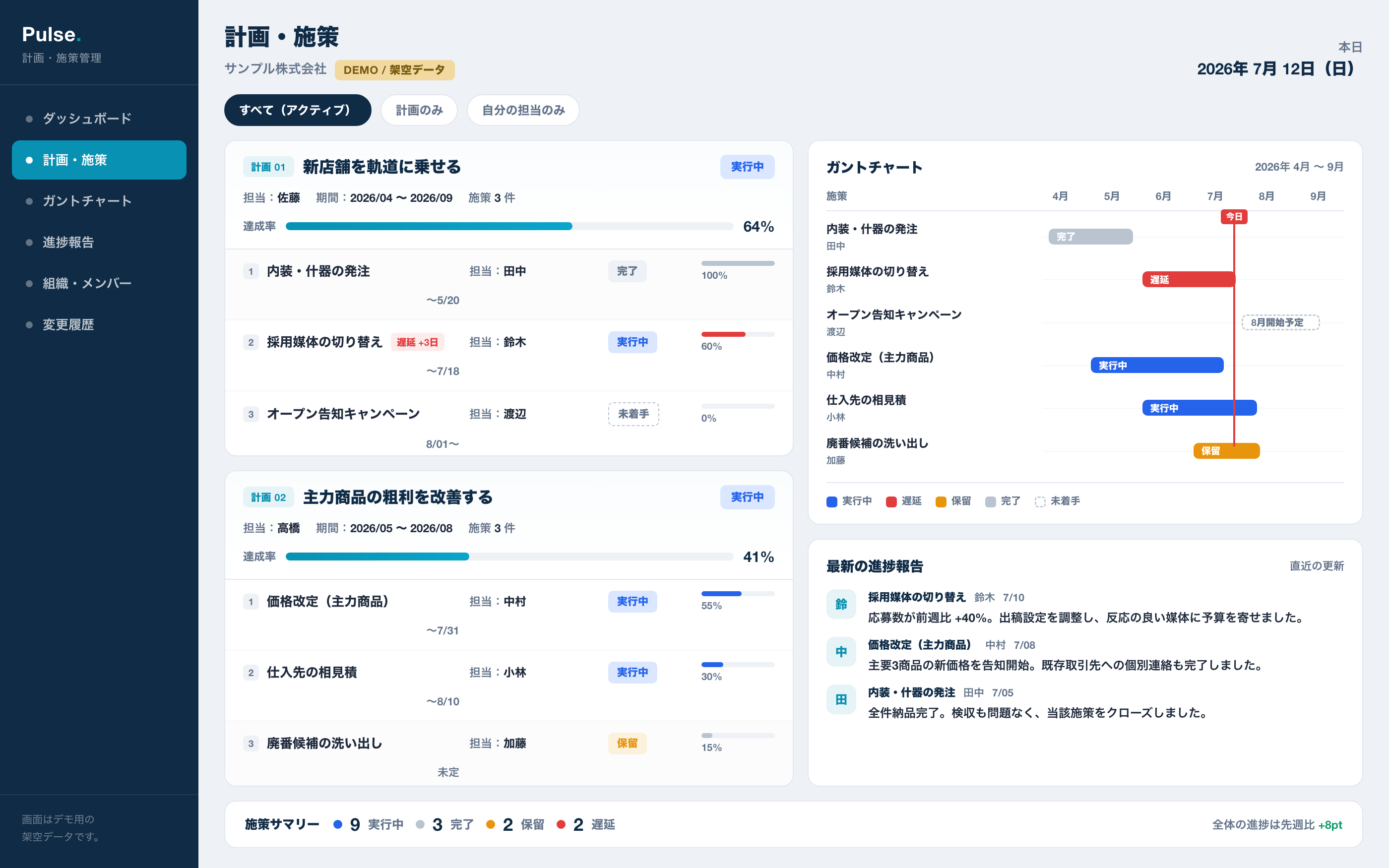
Task: Click the 実行中 Gantt bar for 仕入先の相見積
Action: click(x=1199, y=408)
